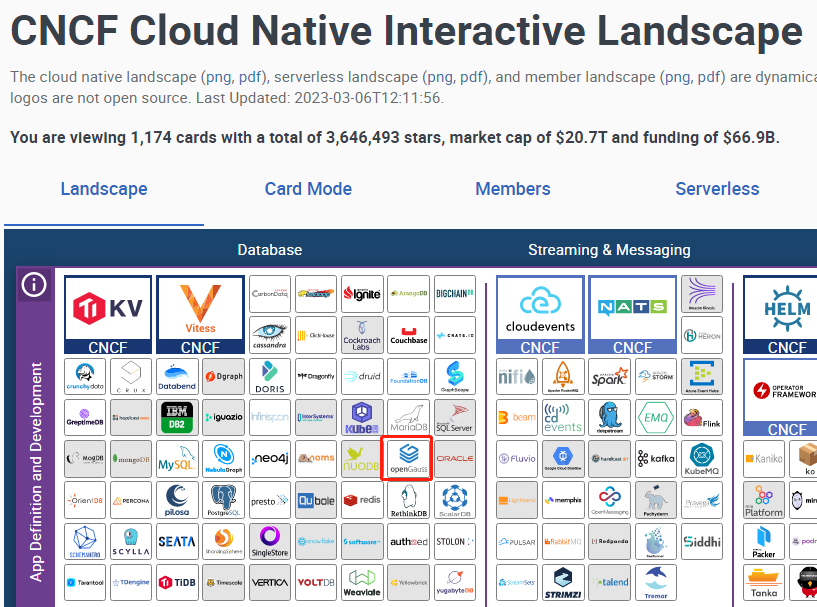Open the member landscape png link
Screen dimensions: 817x607
point(677,77)
